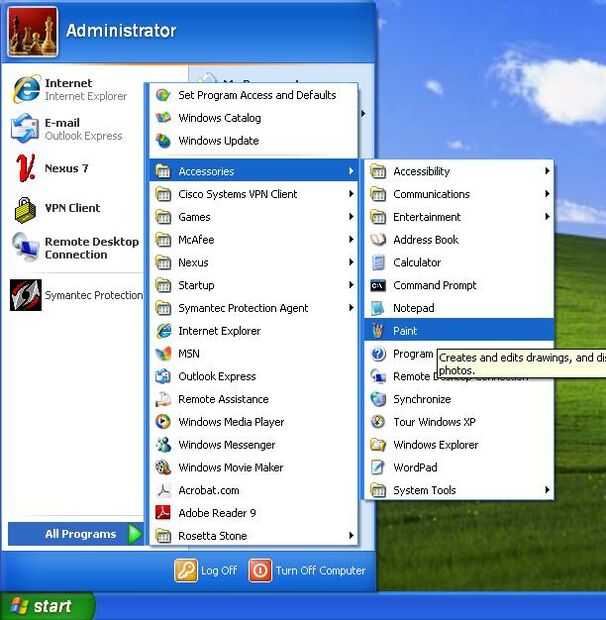Expand the McAfee submenu arrow
Screen dimensions: 606x620
tap(351, 240)
